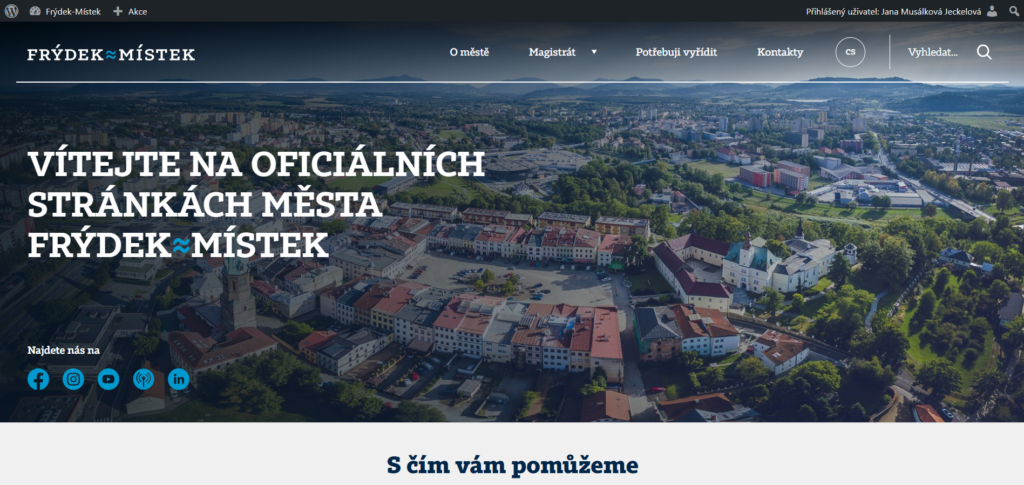Select the Kontakty menu item
Screen dimensions: 1024x485
tap(780, 52)
